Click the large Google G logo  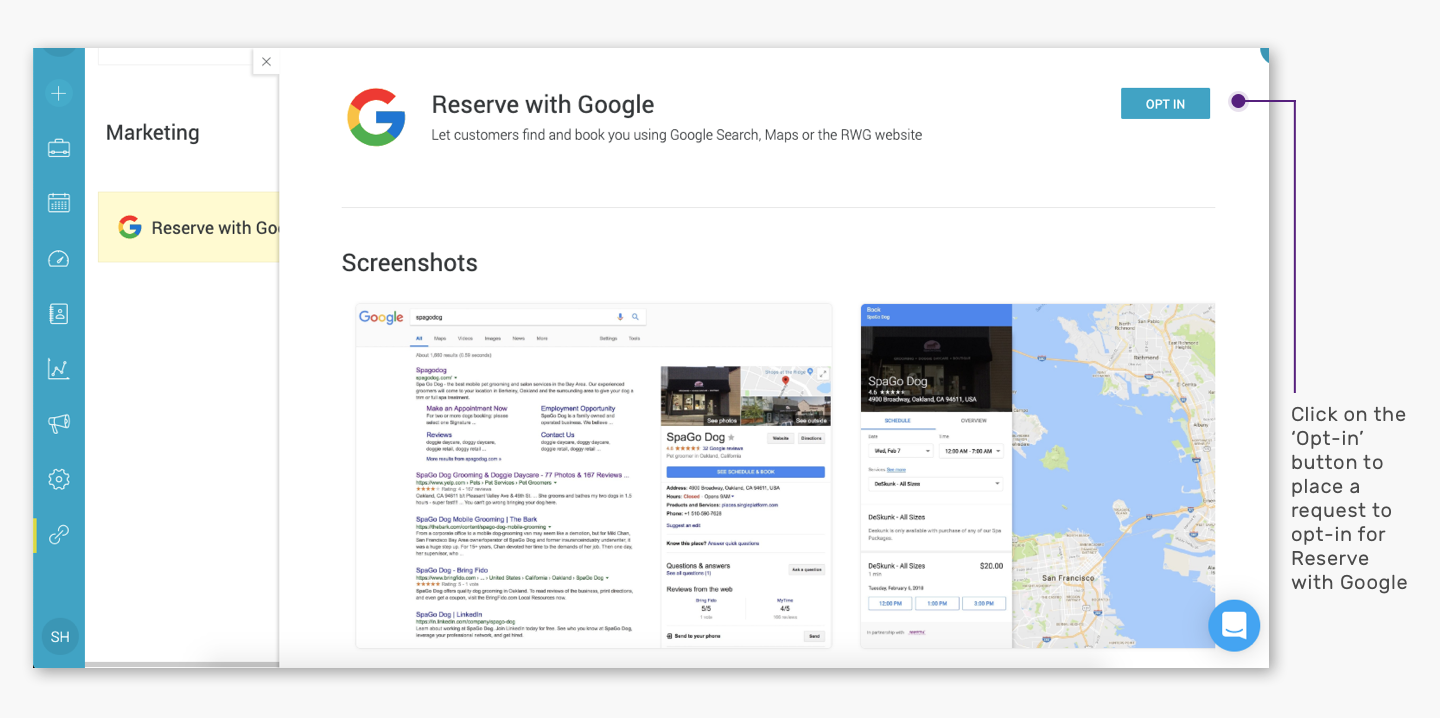(x=376, y=118)
